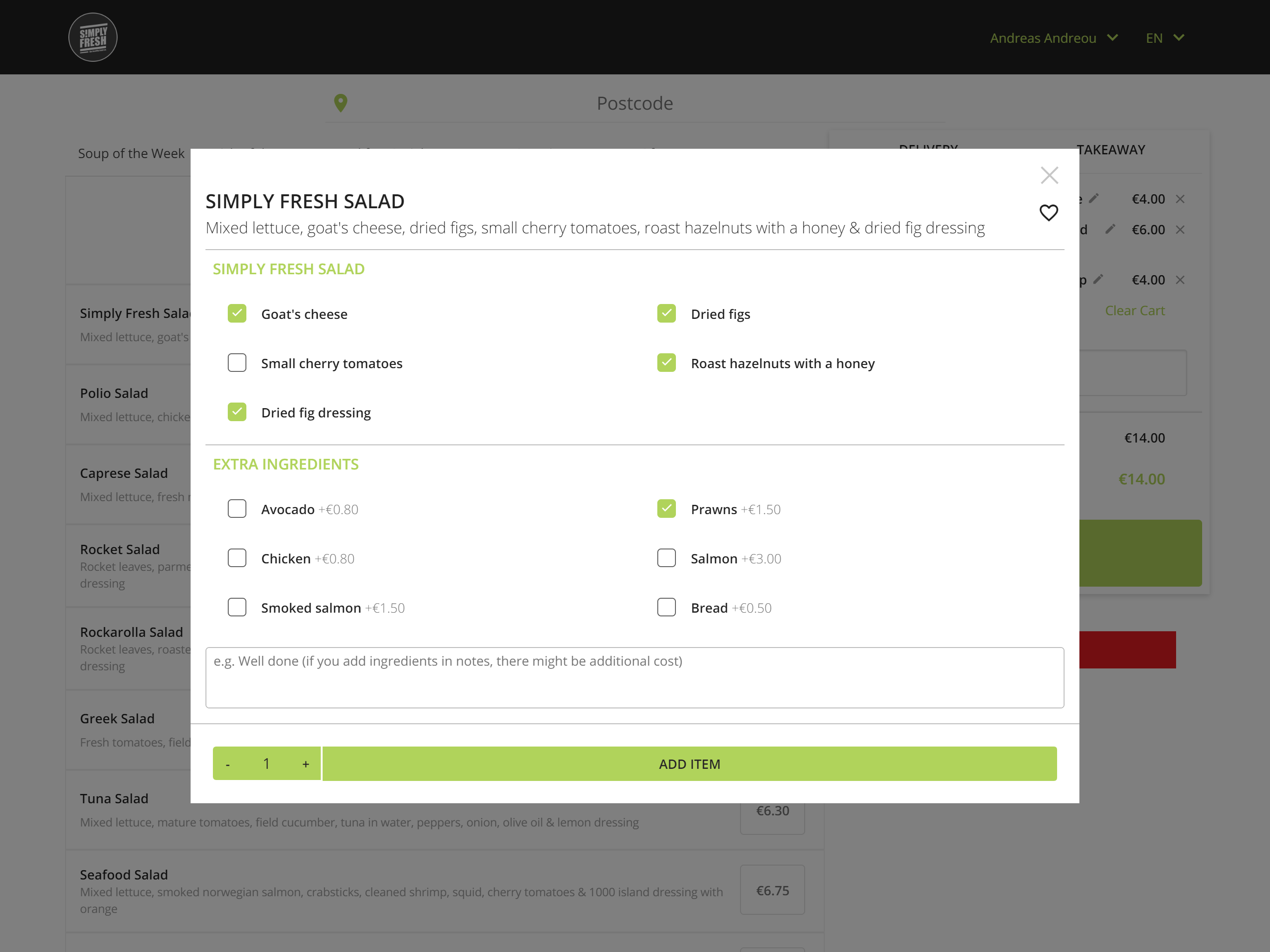Select Tuna Salad €6.30 price button
The width and height of the screenshot is (1270, 952).
772,811
